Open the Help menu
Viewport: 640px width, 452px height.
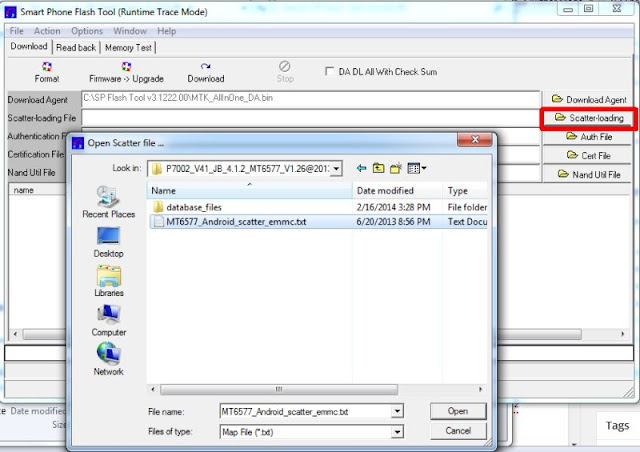point(167,31)
